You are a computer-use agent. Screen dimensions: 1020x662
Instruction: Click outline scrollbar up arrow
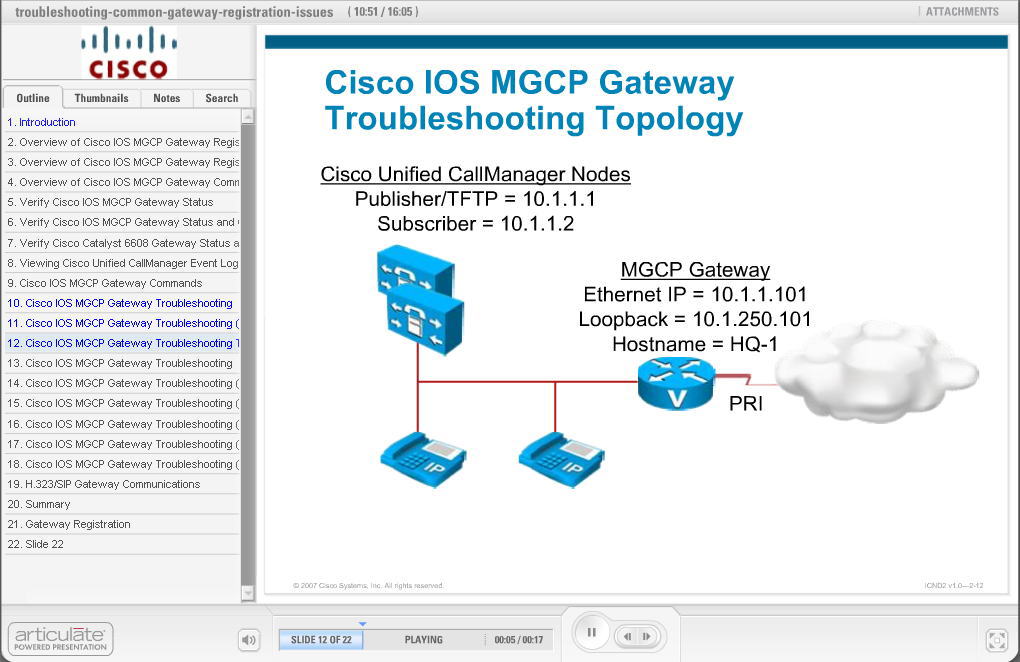[x=247, y=116]
